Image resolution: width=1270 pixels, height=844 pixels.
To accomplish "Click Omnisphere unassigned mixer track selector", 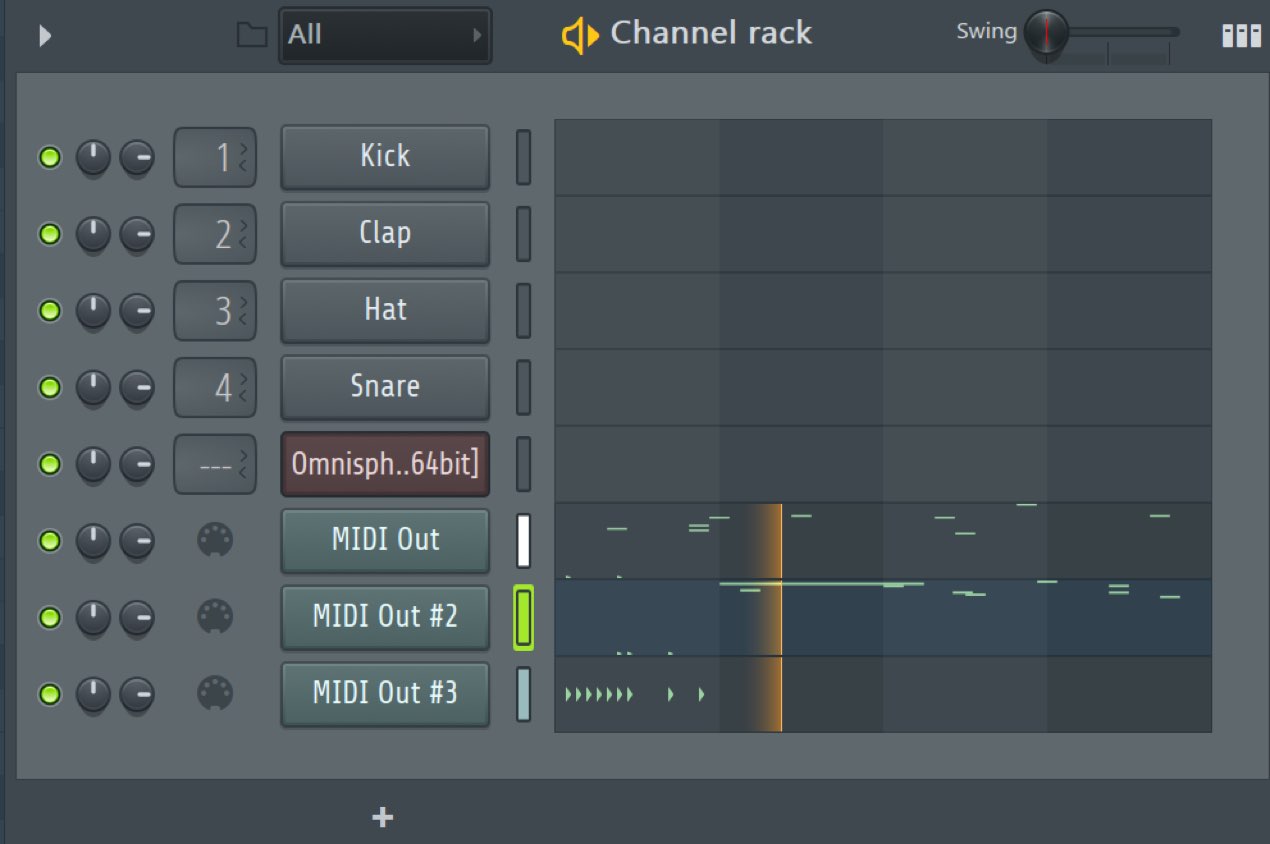I will coord(215,464).
